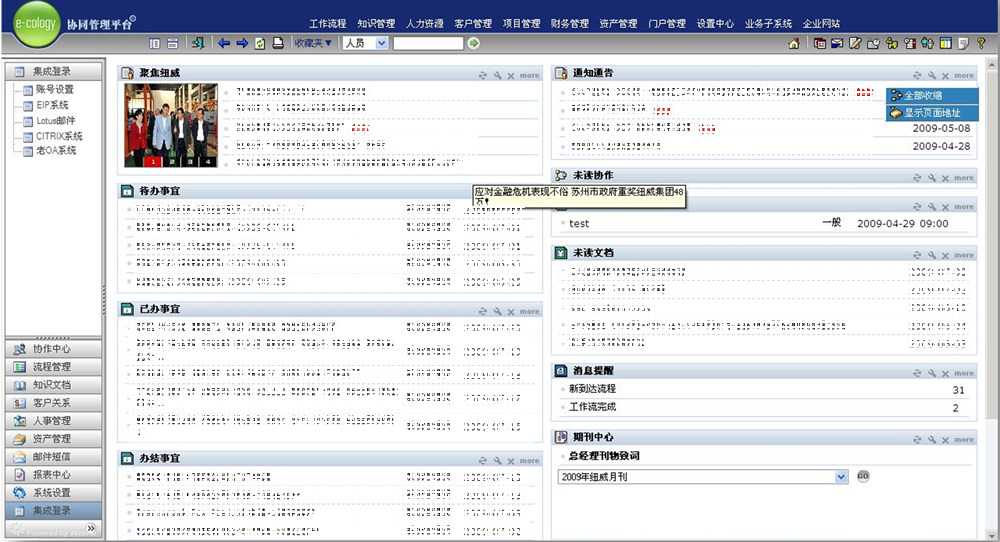The width and height of the screenshot is (1000, 542).
Task: Open the 新到达流程 reminder link
Action: pos(592,389)
